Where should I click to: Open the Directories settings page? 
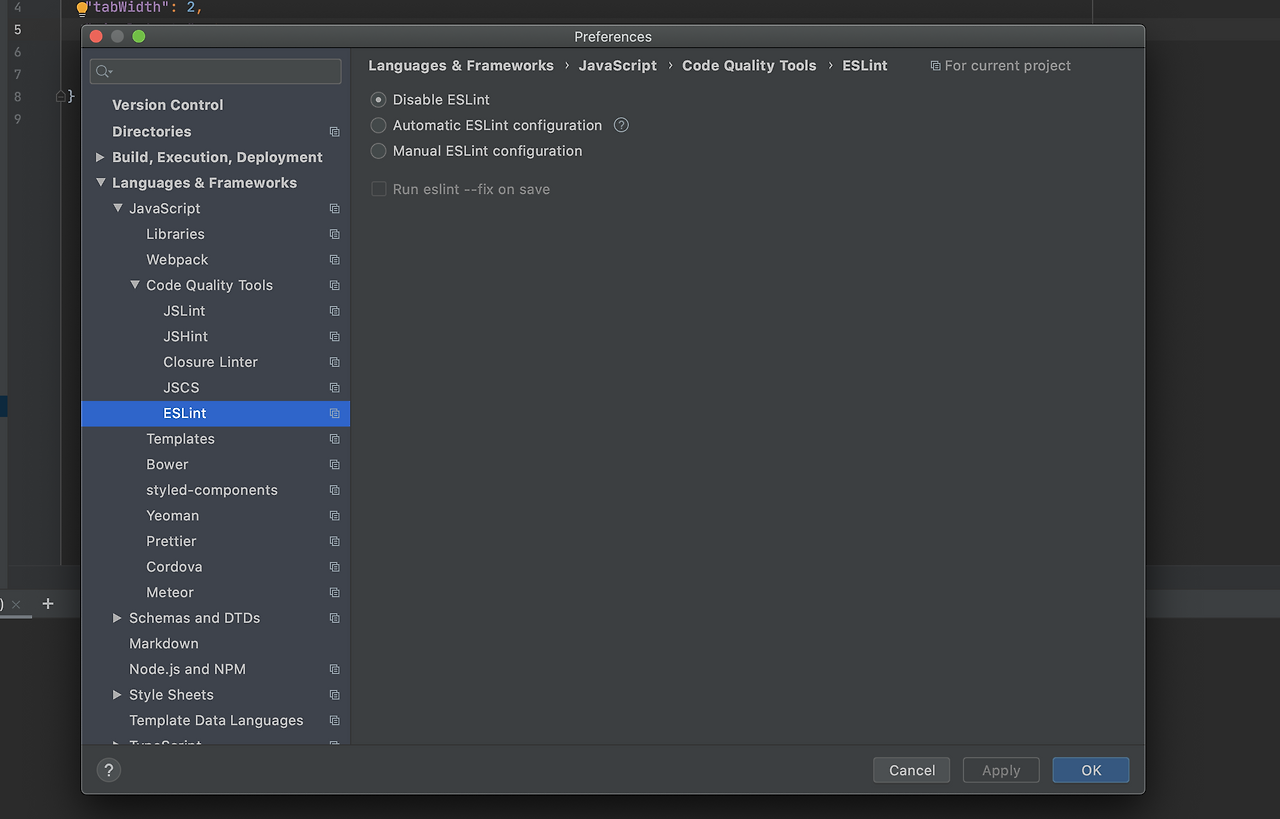pyautogui.click(x=152, y=131)
